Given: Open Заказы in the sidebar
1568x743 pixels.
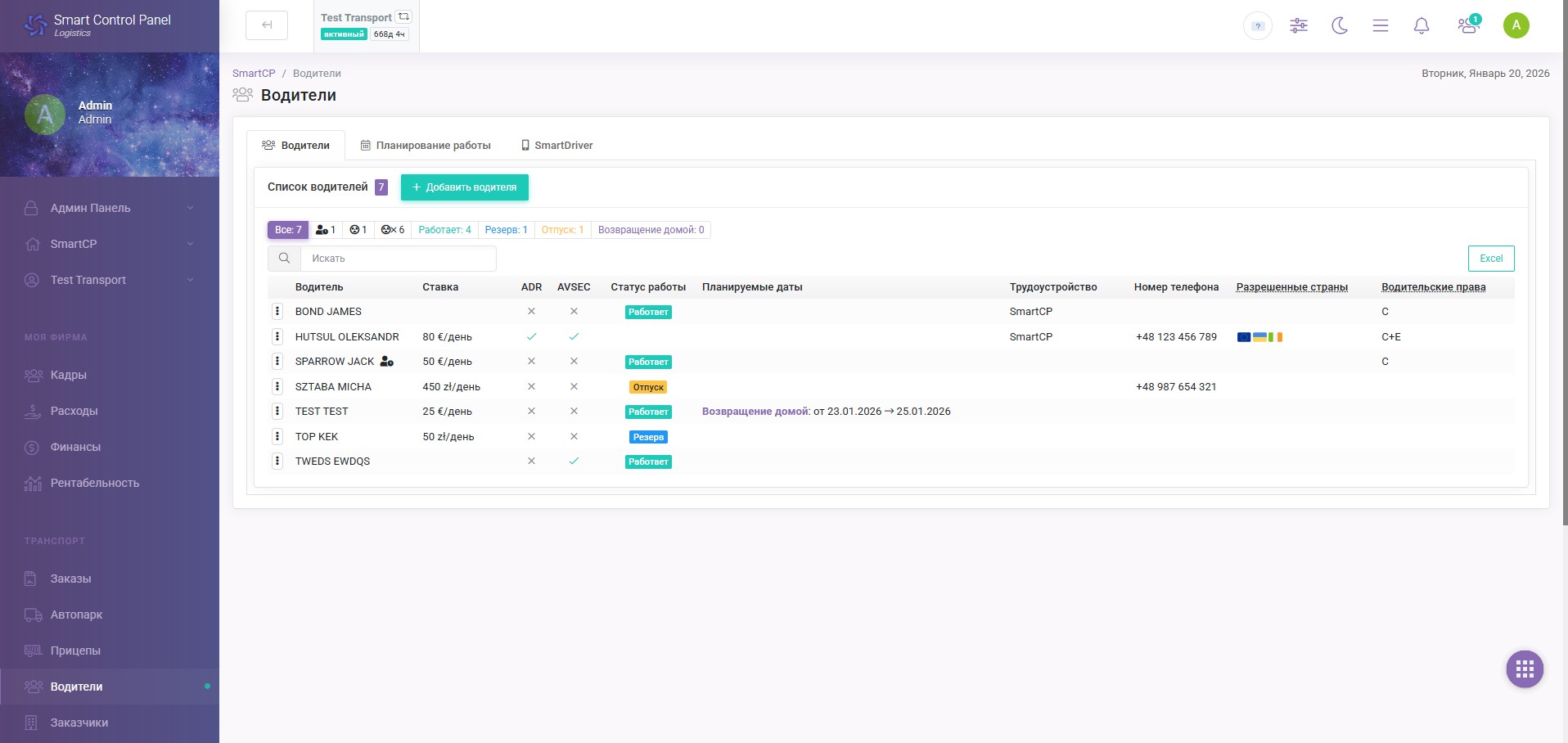Looking at the screenshot, I should pos(110,579).
